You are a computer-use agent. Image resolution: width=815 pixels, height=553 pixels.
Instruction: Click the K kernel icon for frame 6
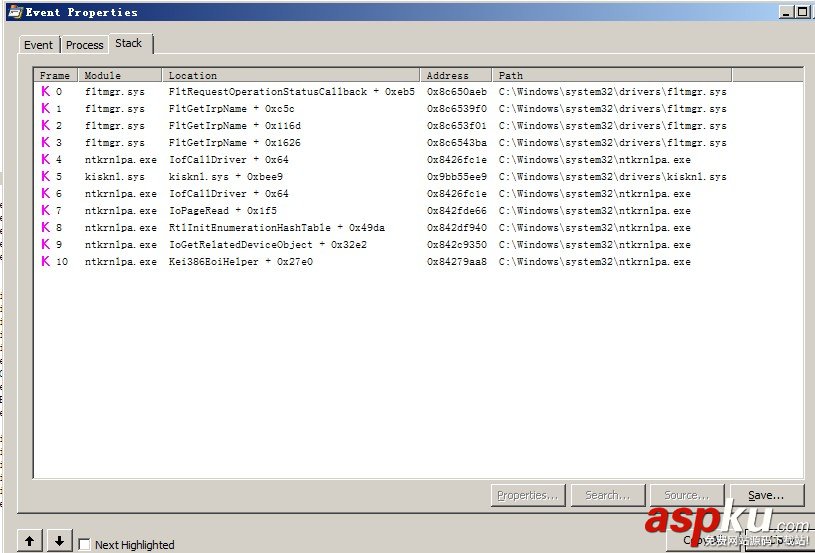(x=46, y=193)
